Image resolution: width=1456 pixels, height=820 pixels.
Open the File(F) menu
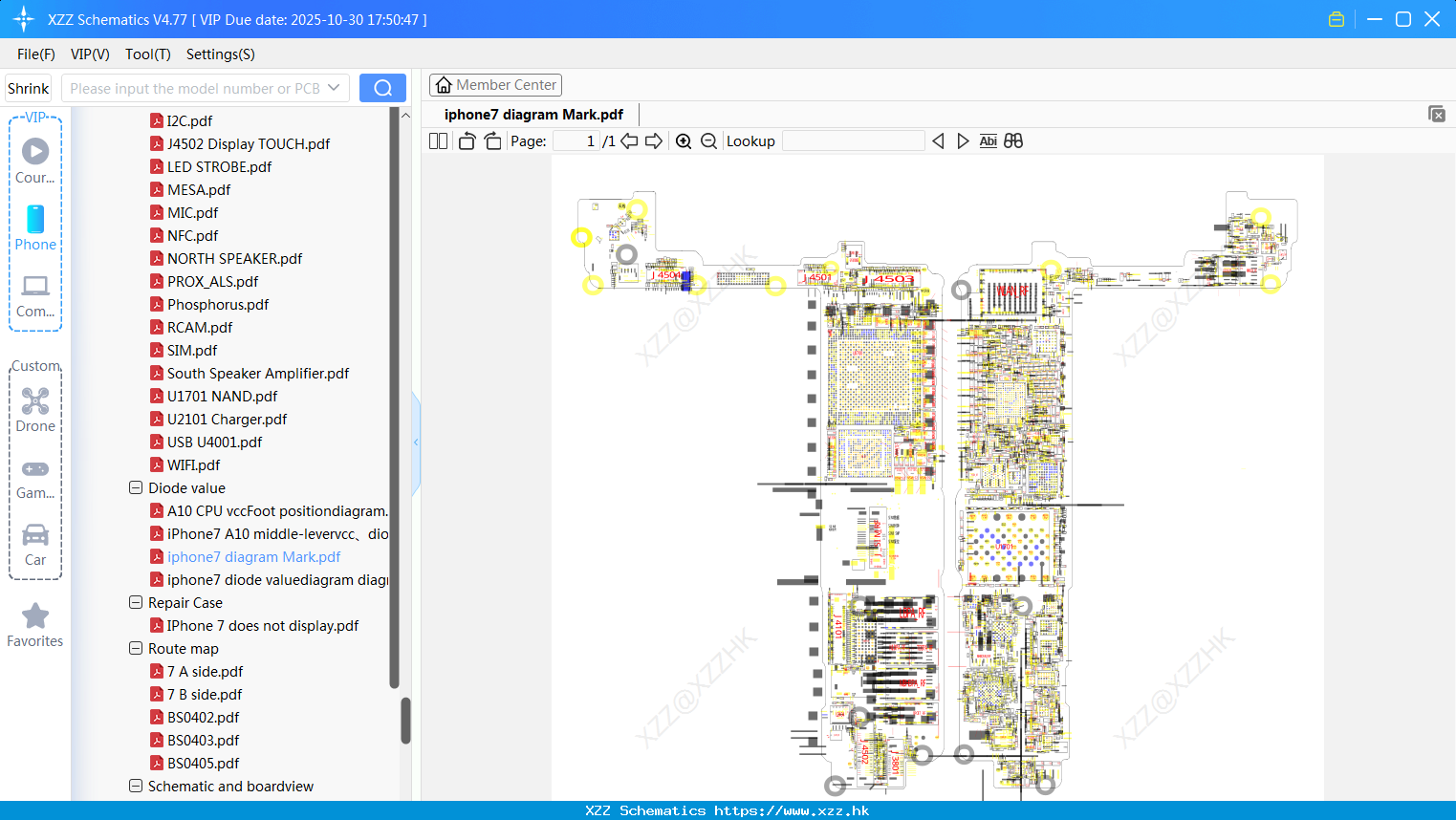point(36,54)
